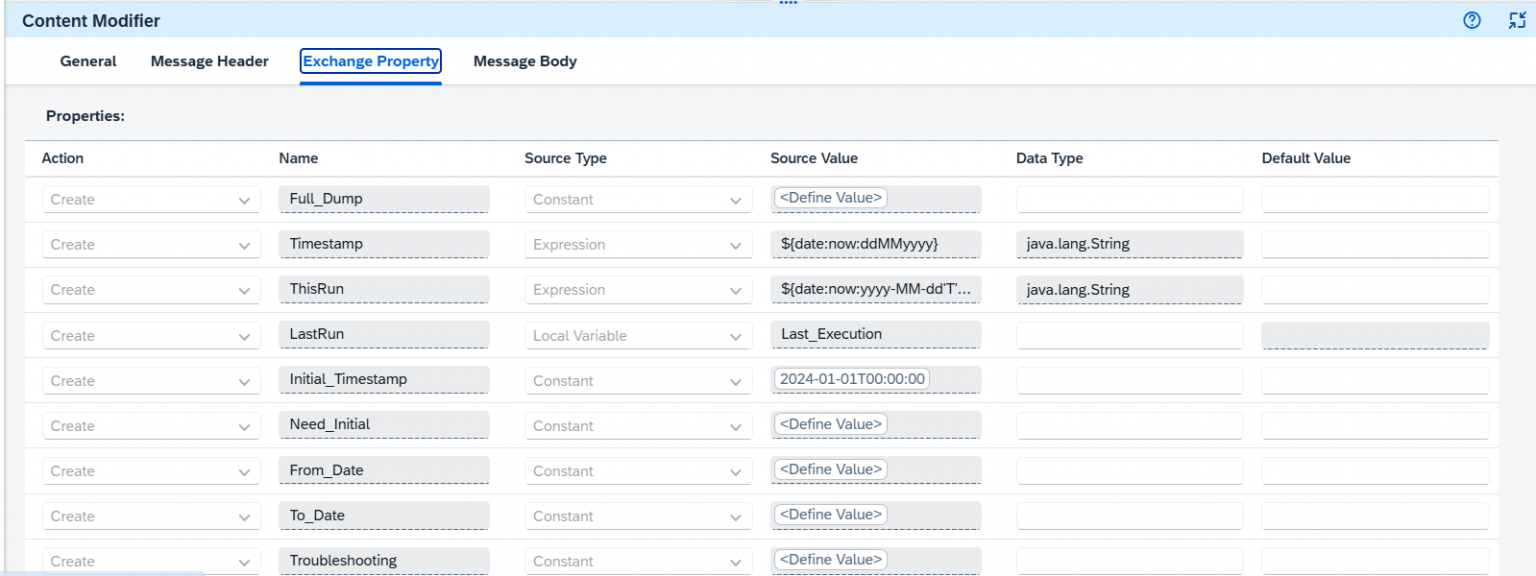The image size is (1536, 576).
Task: Click java.lang.String data type of Timestamp
Action: [1129, 244]
